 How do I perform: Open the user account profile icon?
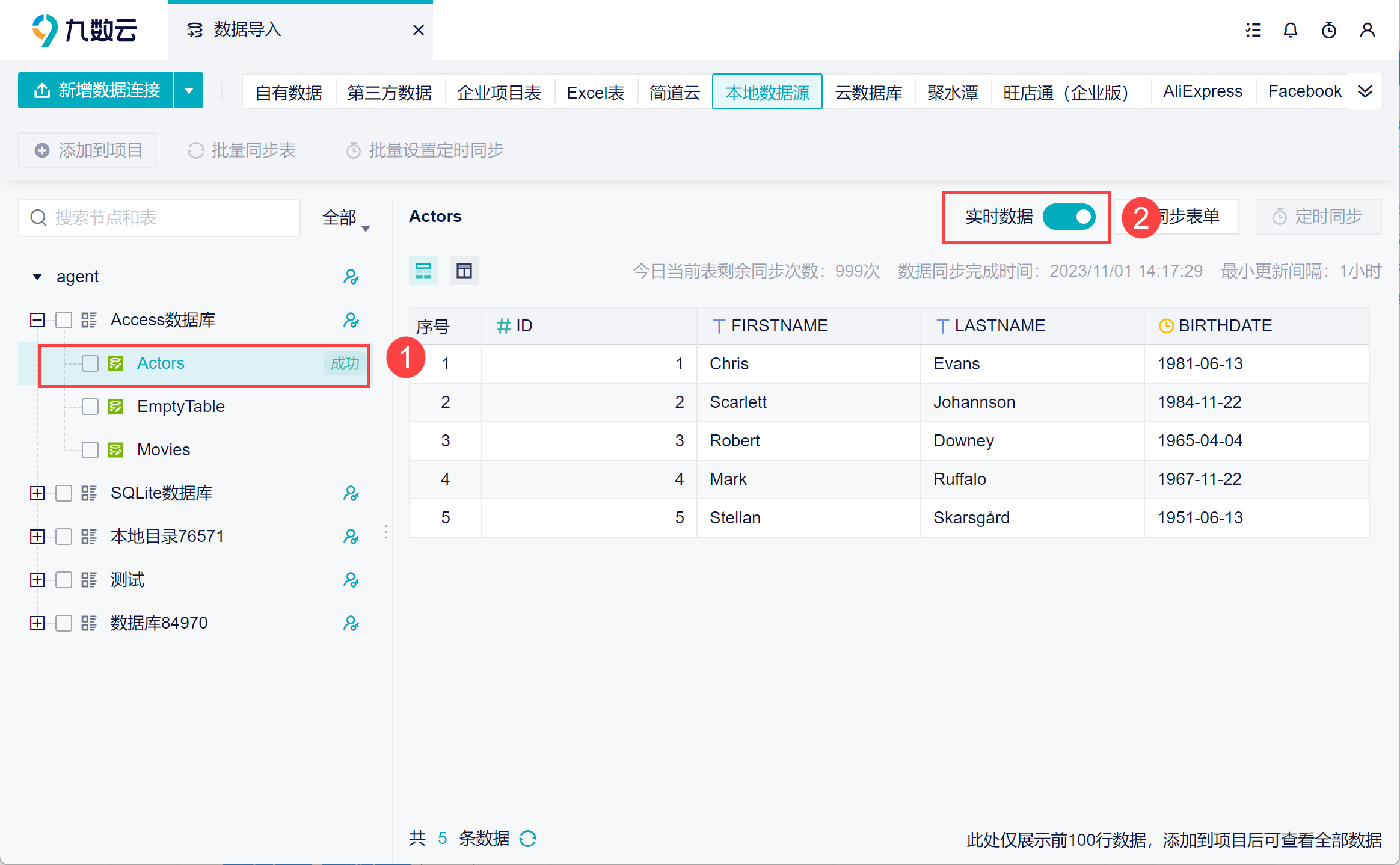pyautogui.click(x=1368, y=30)
